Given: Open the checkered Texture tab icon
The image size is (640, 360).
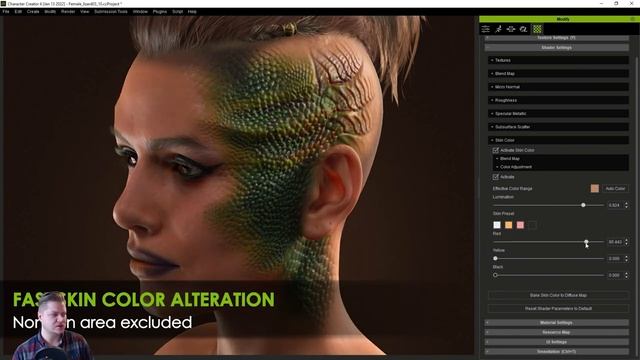Looking at the screenshot, I should coord(537,29).
